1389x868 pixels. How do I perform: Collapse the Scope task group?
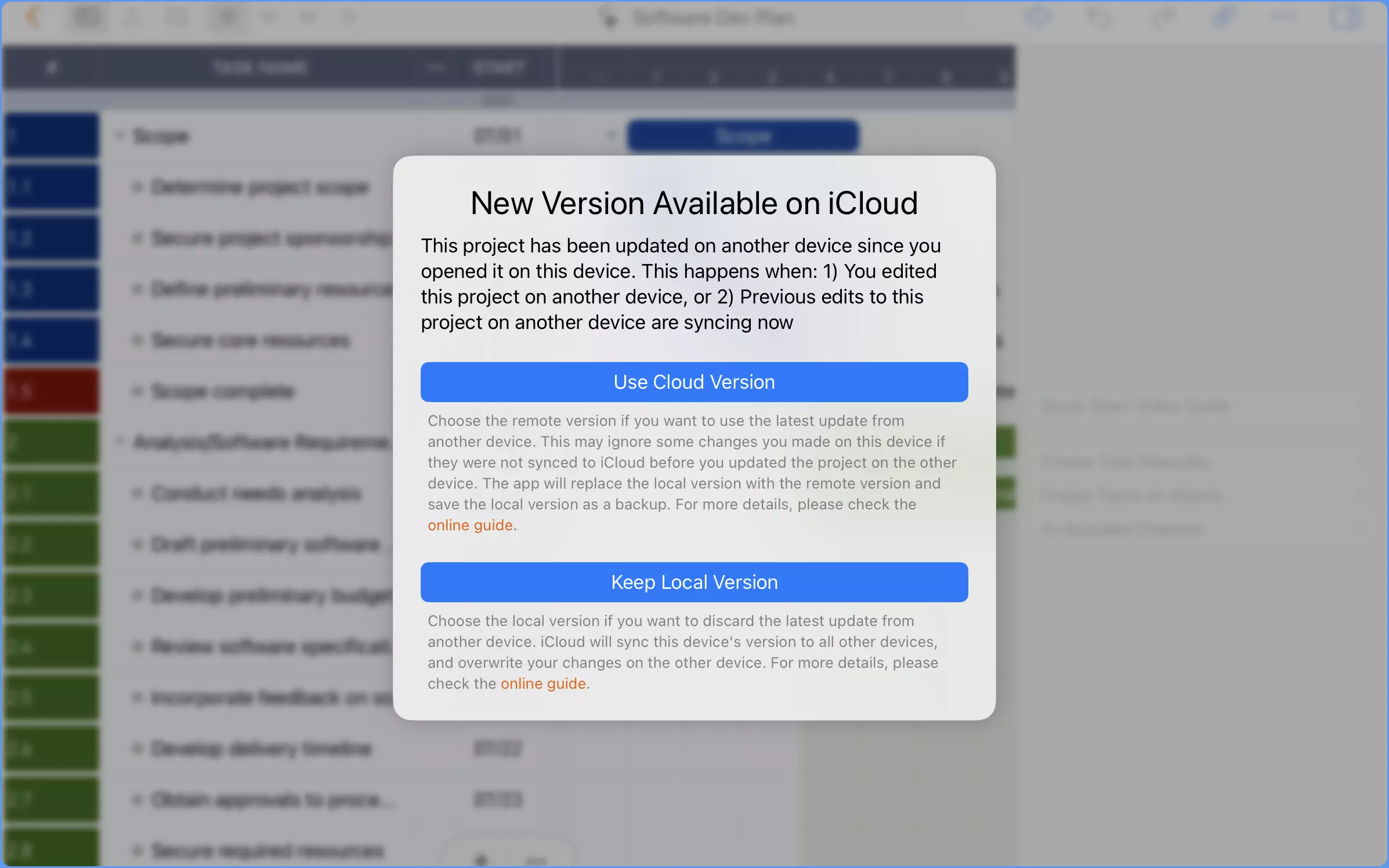[x=120, y=135]
